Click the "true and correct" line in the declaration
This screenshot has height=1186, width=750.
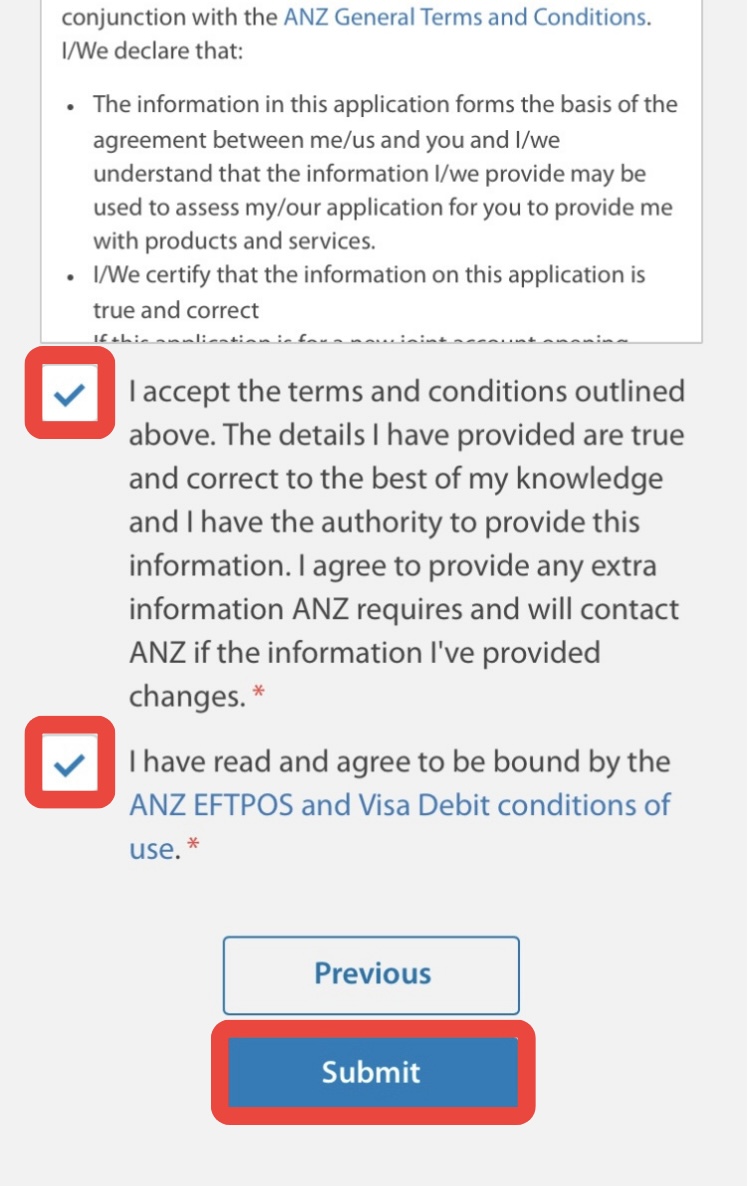point(176,310)
